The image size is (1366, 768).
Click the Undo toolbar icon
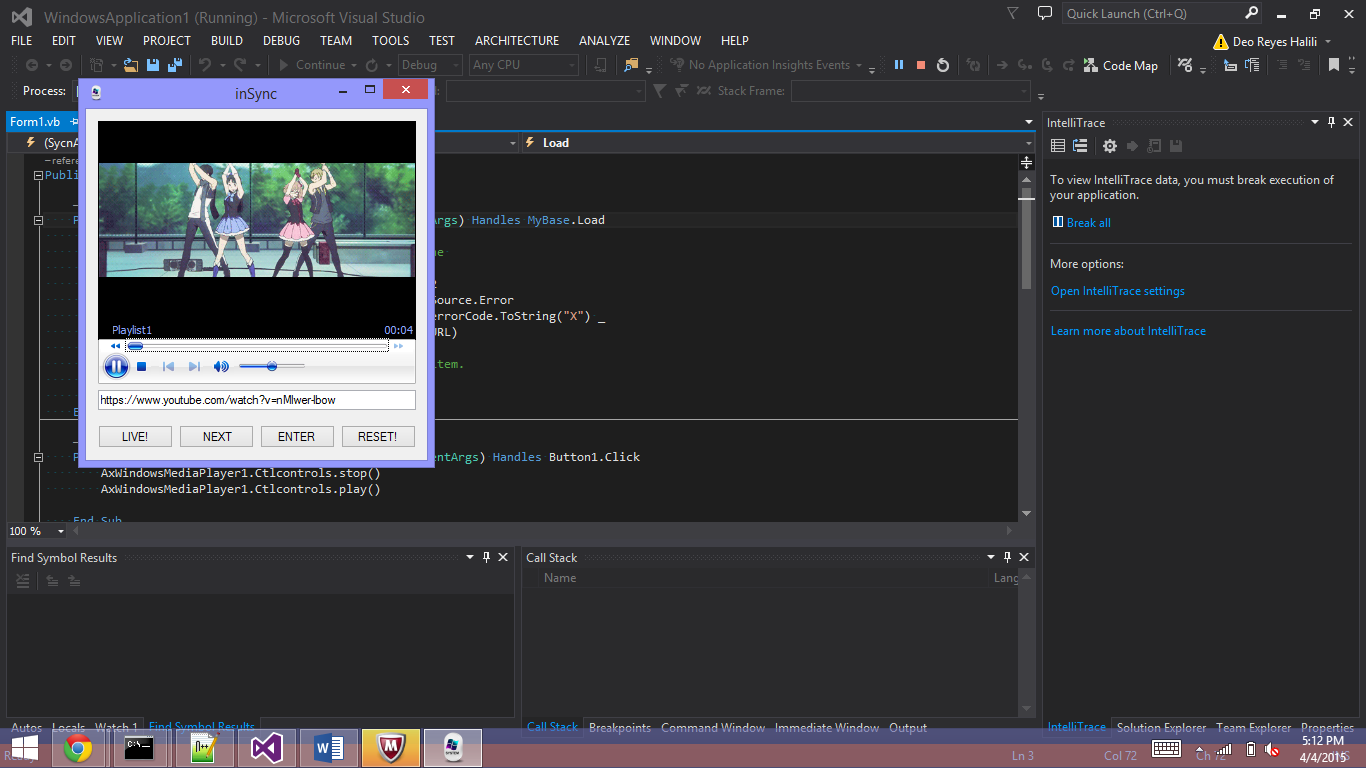click(x=204, y=65)
